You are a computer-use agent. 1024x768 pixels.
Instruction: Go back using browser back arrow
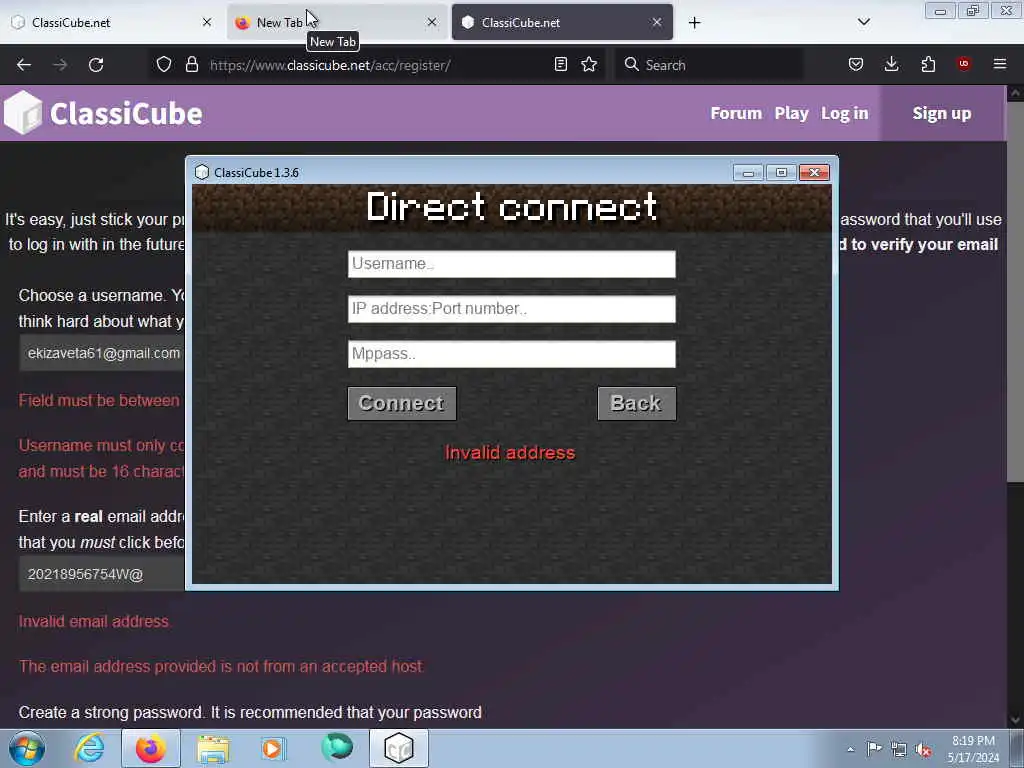click(x=24, y=65)
